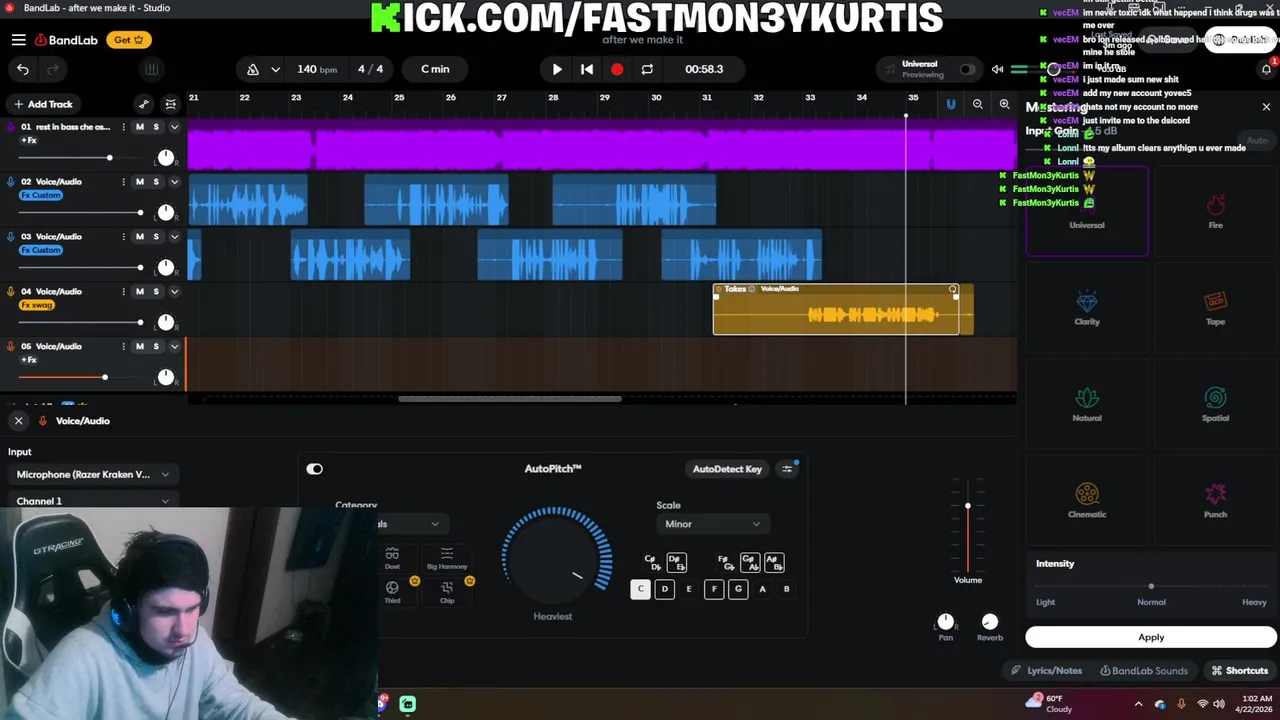
Task: Select the Third AutoPitch effect
Action: click(392, 591)
